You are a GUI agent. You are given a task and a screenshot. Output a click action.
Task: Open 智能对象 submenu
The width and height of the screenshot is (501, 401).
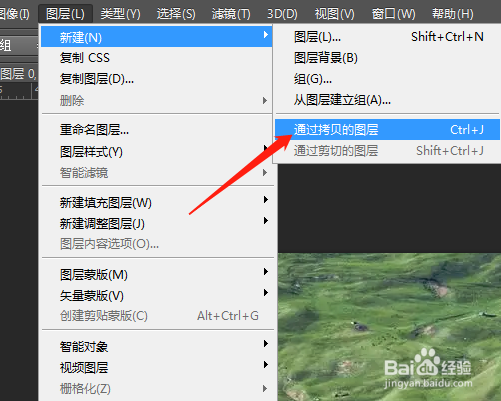click(x=157, y=347)
